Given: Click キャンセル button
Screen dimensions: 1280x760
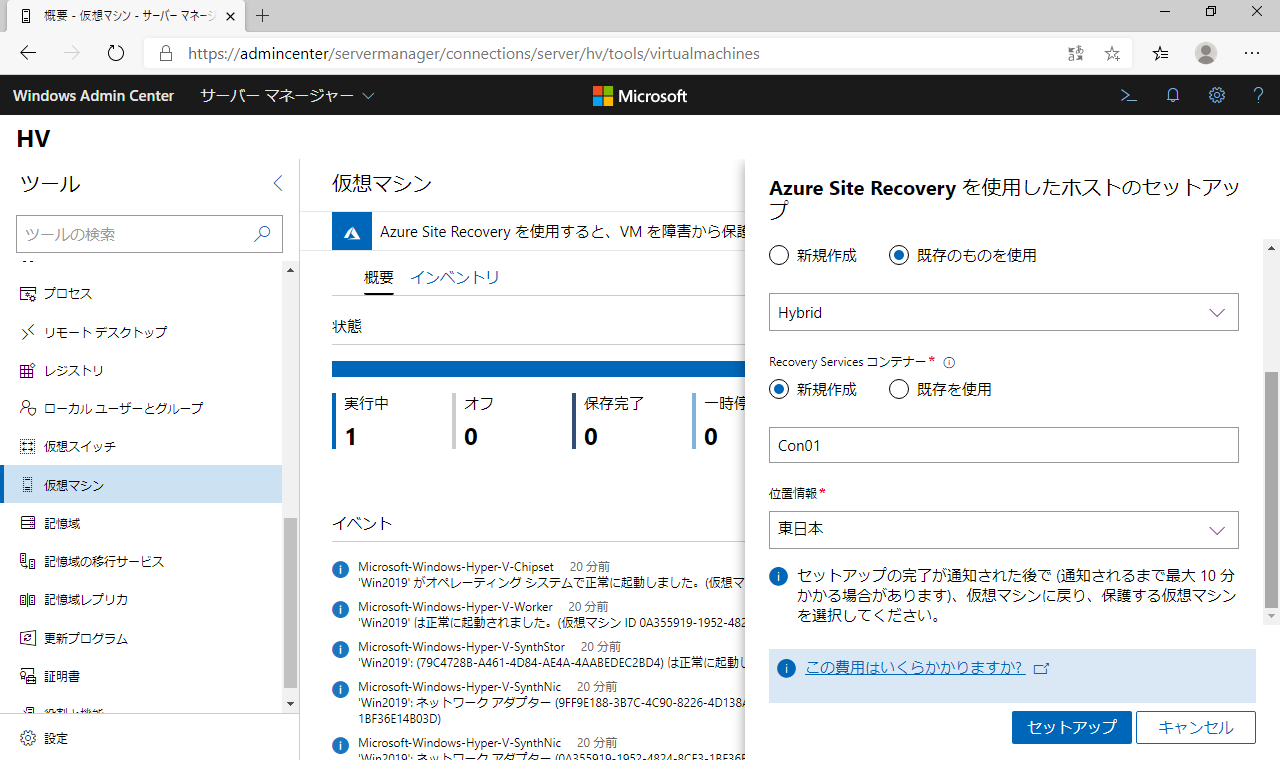Looking at the screenshot, I should pos(1196,727).
